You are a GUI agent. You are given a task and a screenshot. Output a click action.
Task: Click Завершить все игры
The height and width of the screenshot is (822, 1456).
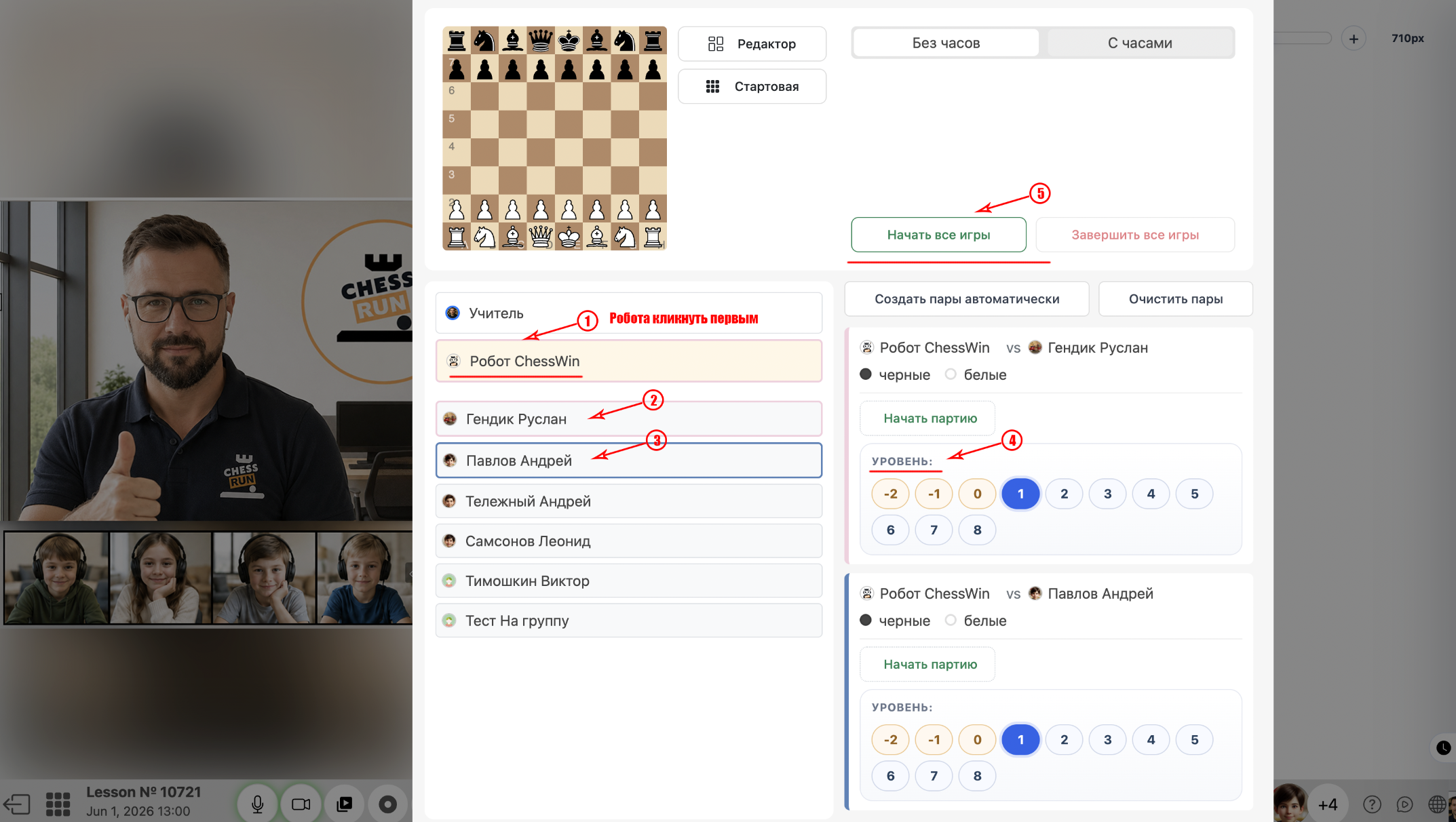pyautogui.click(x=1135, y=235)
